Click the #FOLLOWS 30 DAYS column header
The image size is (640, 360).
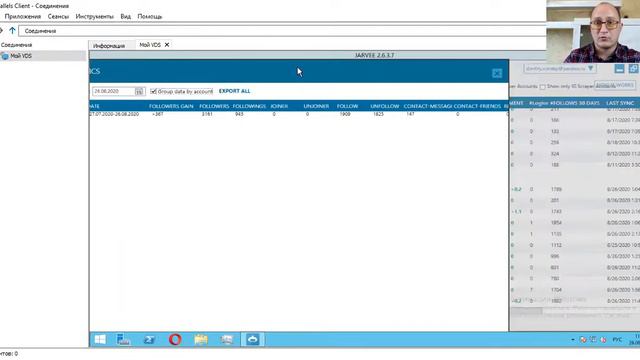tap(575, 103)
